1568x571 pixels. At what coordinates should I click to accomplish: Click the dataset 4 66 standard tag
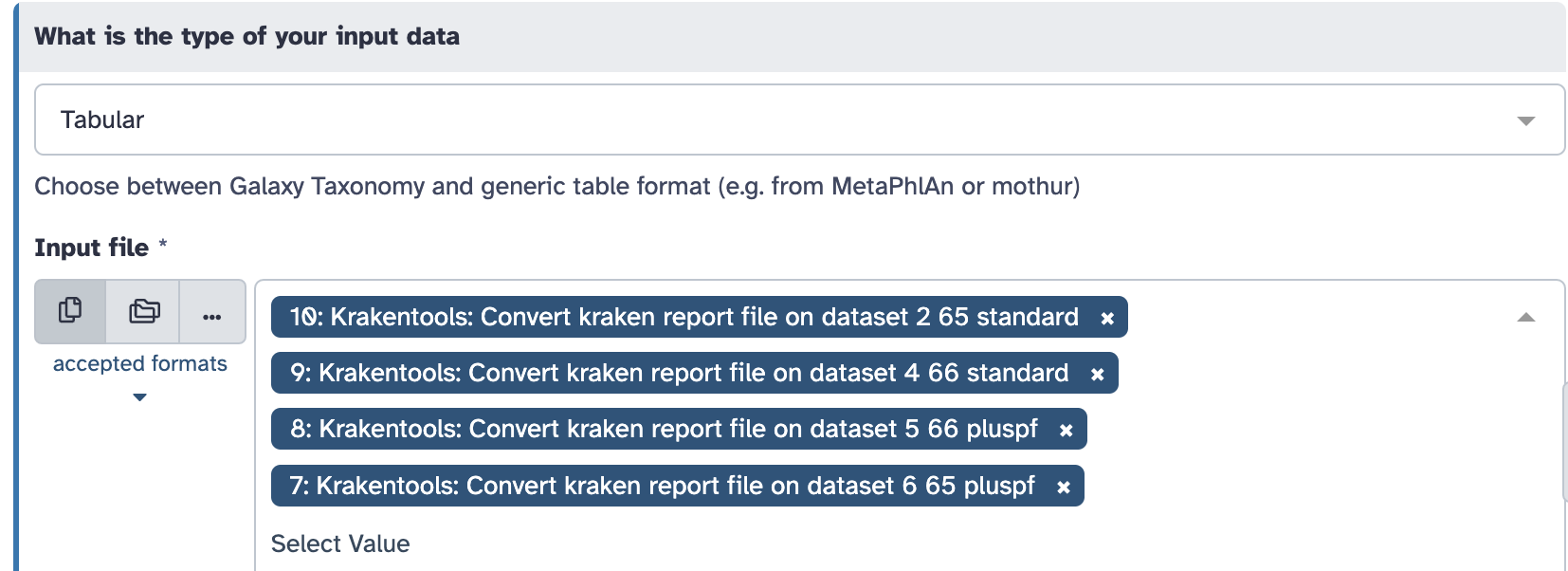(679, 373)
